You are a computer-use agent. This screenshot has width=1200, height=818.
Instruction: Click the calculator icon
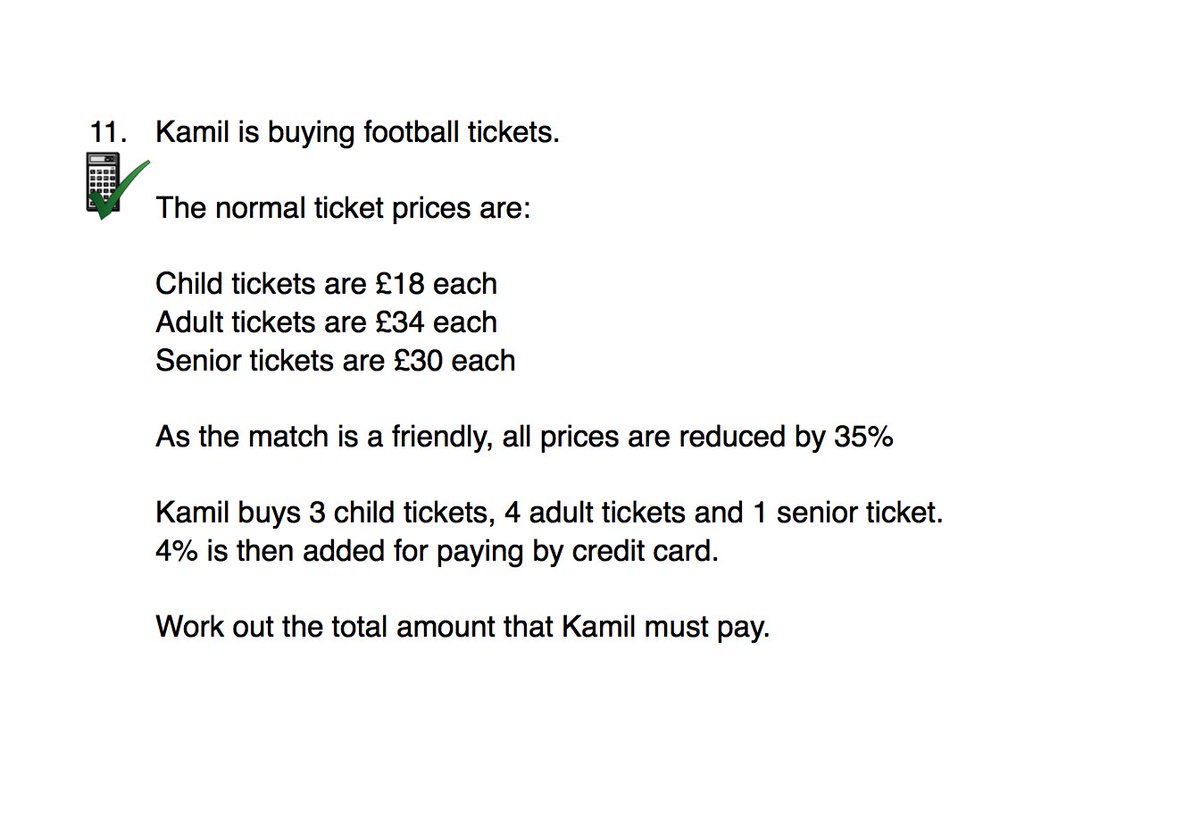[x=103, y=181]
